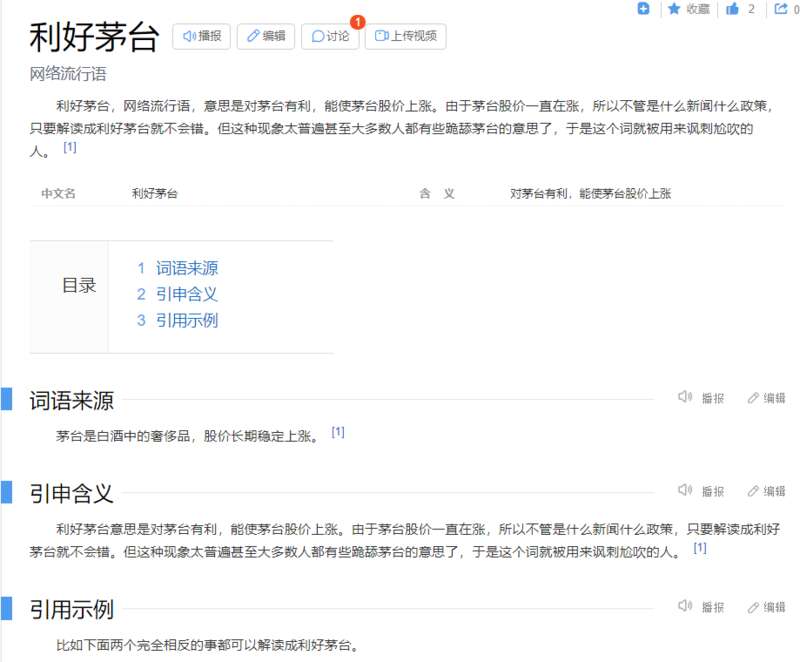Click the 播报 text in 词语来源 section
The width and height of the screenshot is (800, 662).
(x=713, y=398)
